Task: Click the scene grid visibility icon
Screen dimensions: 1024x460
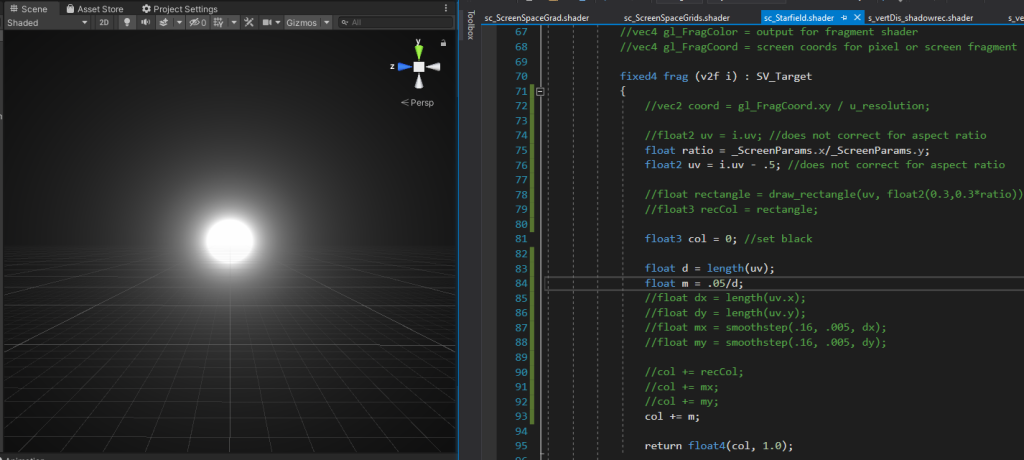Action: [x=222, y=22]
